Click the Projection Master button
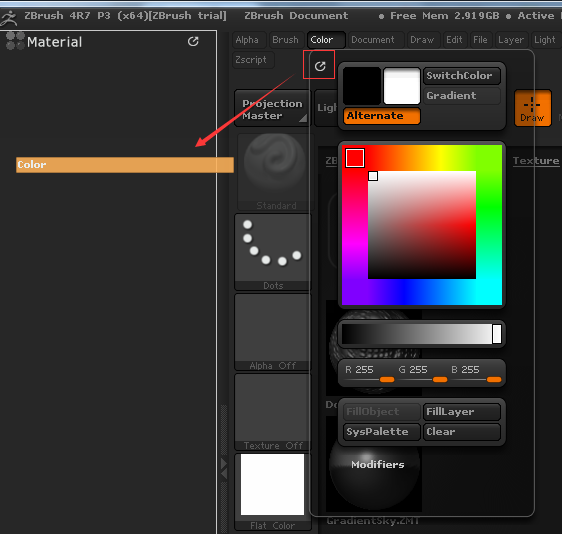The height and width of the screenshot is (534, 562). tap(272, 109)
